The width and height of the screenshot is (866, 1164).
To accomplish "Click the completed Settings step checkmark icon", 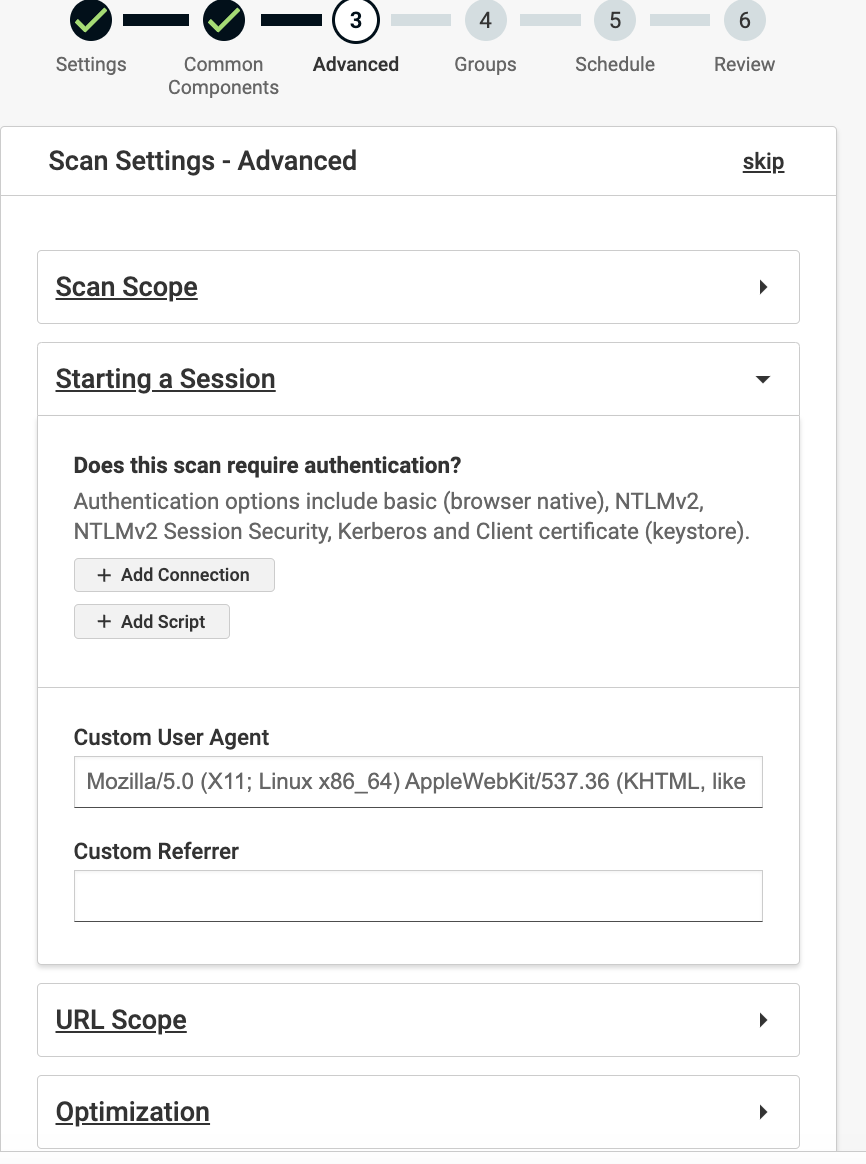I will point(91,21).
